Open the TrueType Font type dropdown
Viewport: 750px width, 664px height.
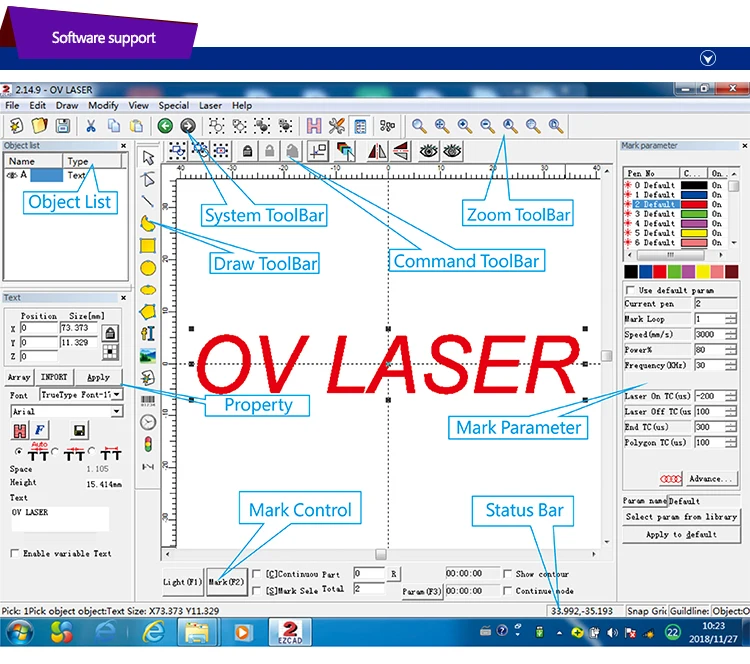(x=117, y=395)
